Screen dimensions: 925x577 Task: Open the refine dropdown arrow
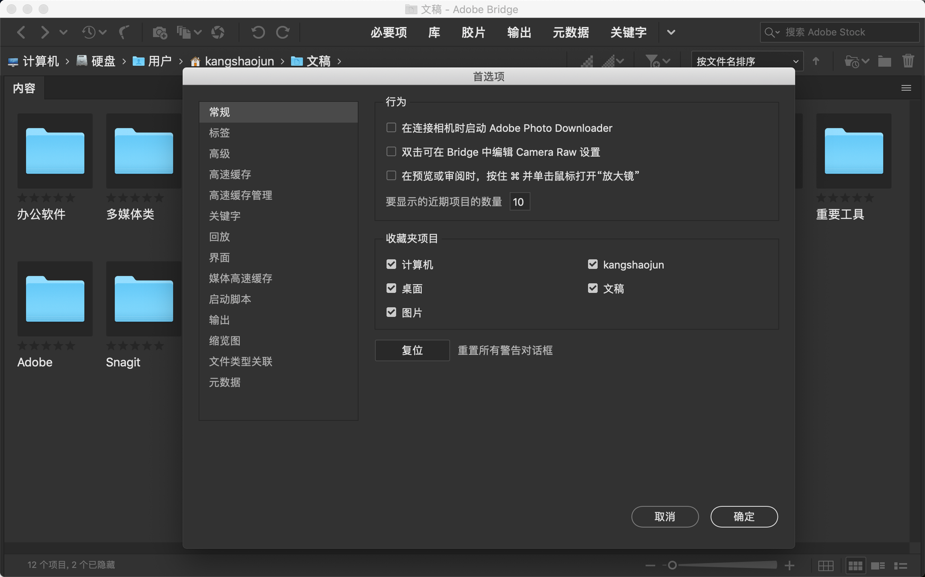click(x=198, y=32)
